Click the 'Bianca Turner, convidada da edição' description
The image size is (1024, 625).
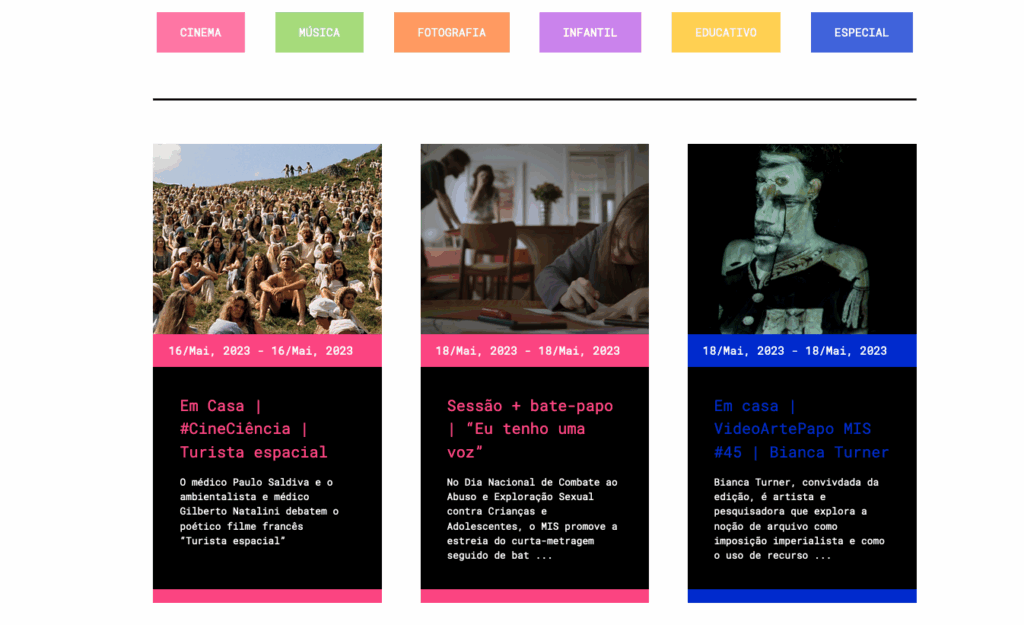pyautogui.click(x=799, y=519)
